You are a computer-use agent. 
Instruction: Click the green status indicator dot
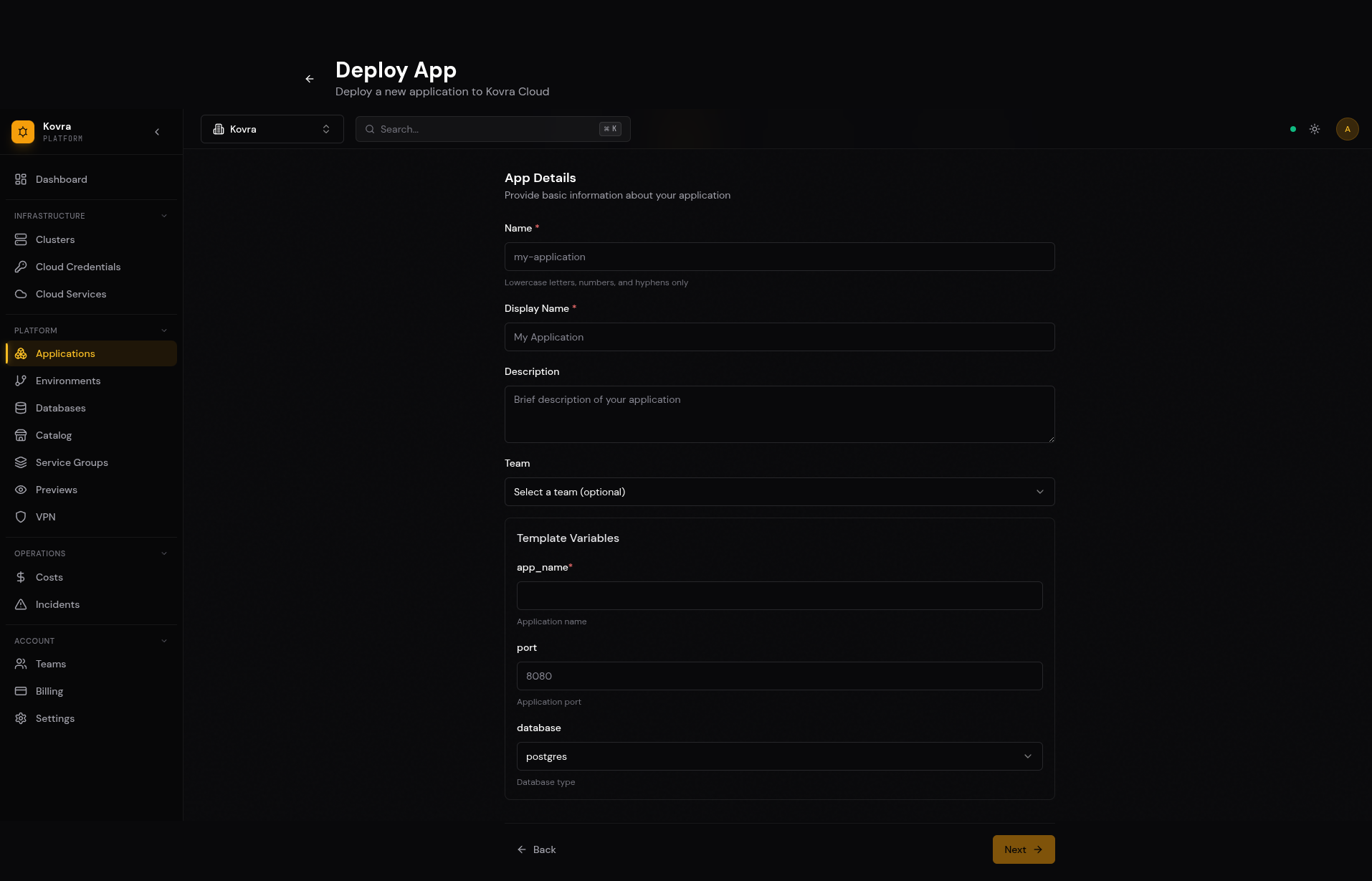point(1293,129)
